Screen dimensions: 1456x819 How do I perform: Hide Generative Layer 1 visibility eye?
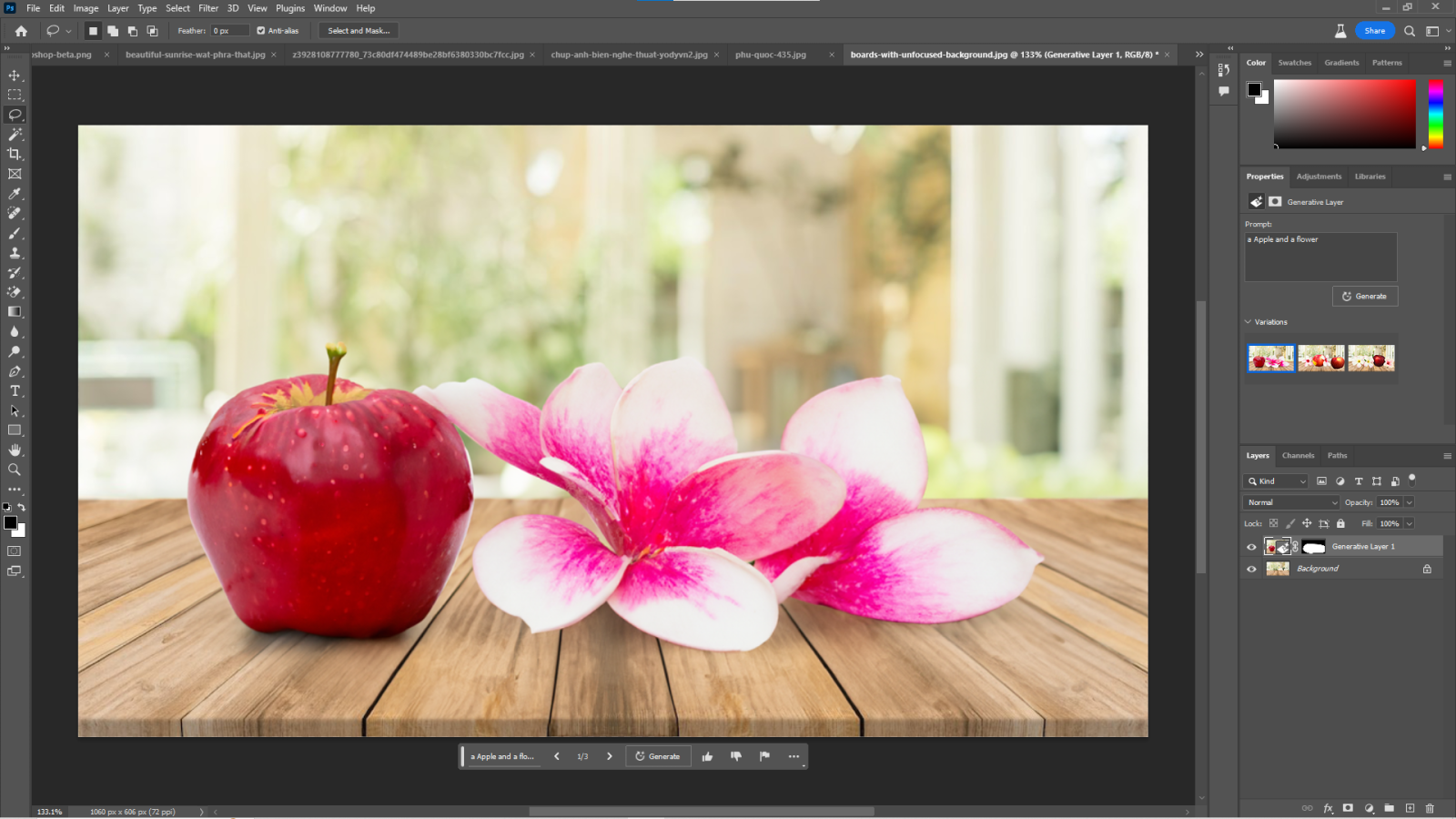pyautogui.click(x=1251, y=547)
